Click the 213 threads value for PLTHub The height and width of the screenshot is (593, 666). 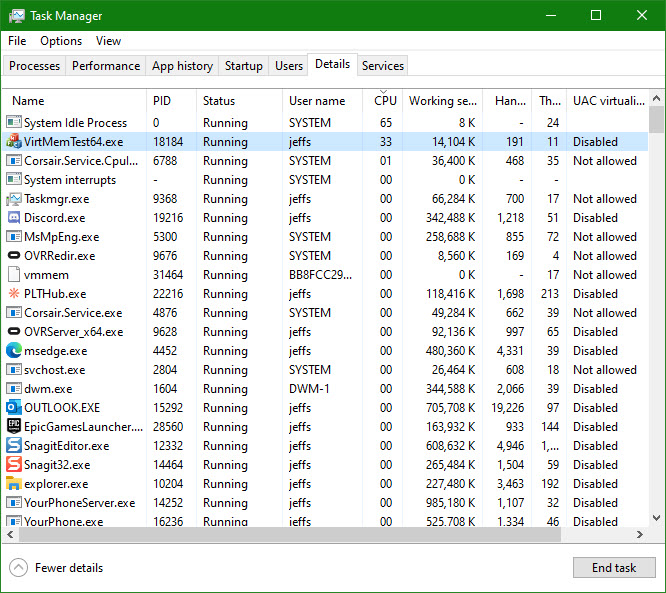coord(550,294)
